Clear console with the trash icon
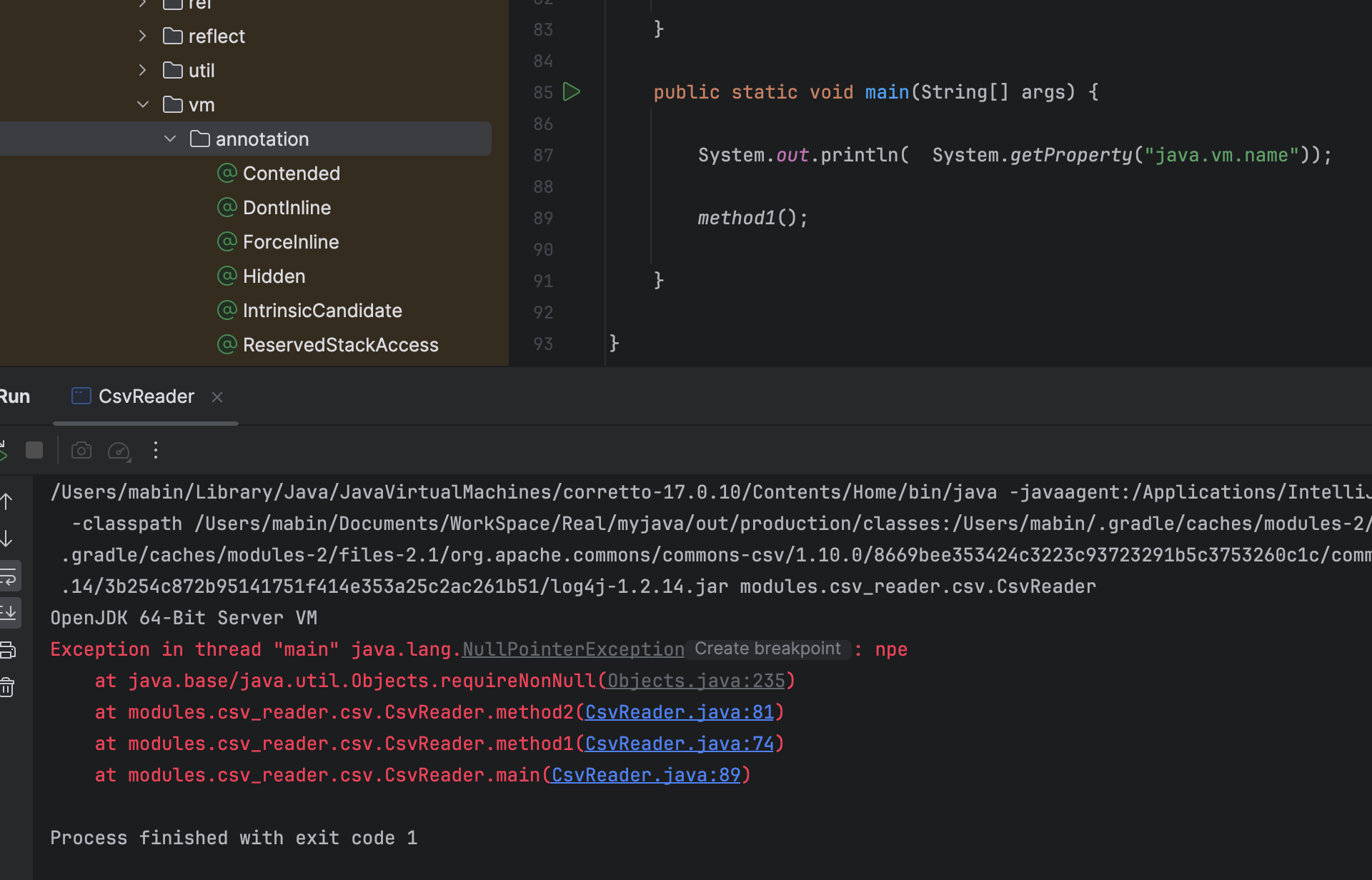The image size is (1372, 880). (x=8, y=687)
